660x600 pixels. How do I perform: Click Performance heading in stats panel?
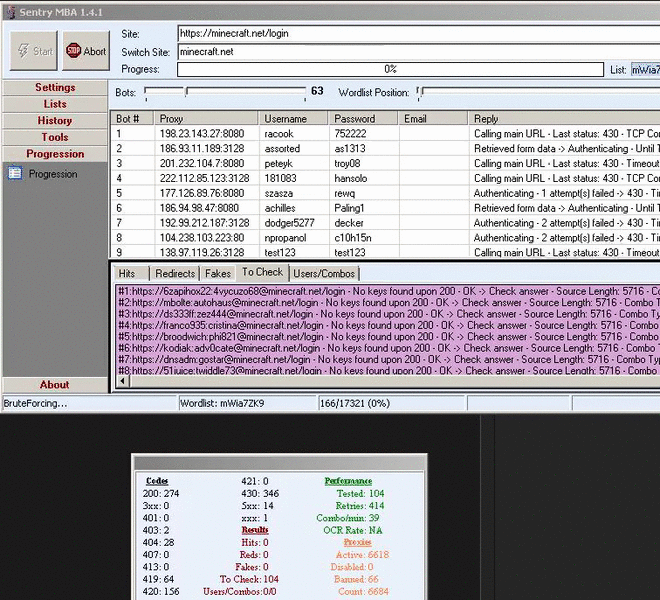[348, 481]
